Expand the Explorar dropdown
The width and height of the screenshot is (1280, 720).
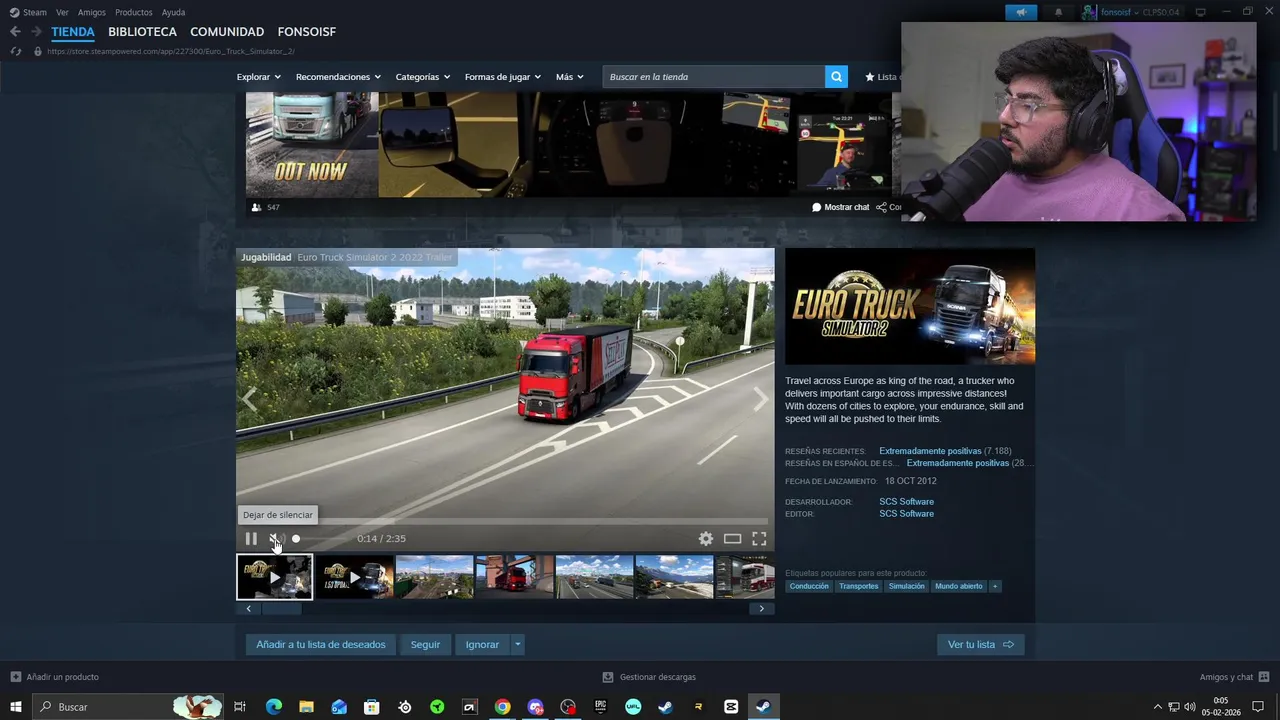[x=258, y=77]
